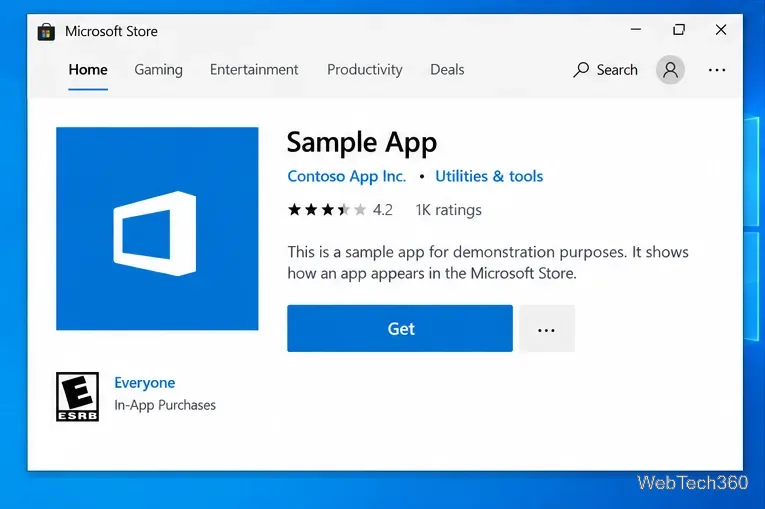Click the 4.2 rating value
The width and height of the screenshot is (765, 509).
pyautogui.click(x=382, y=210)
